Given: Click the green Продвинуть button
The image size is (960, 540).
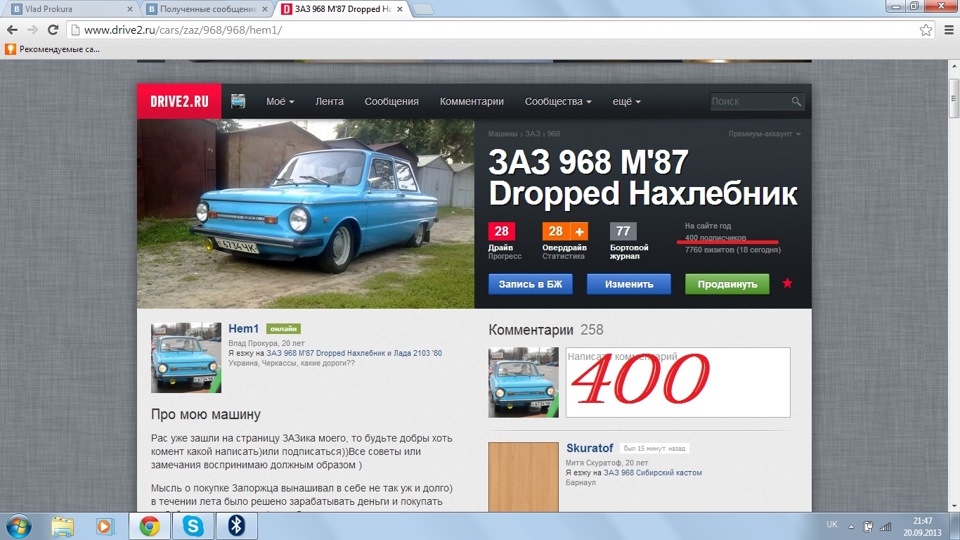Looking at the screenshot, I should point(727,284).
